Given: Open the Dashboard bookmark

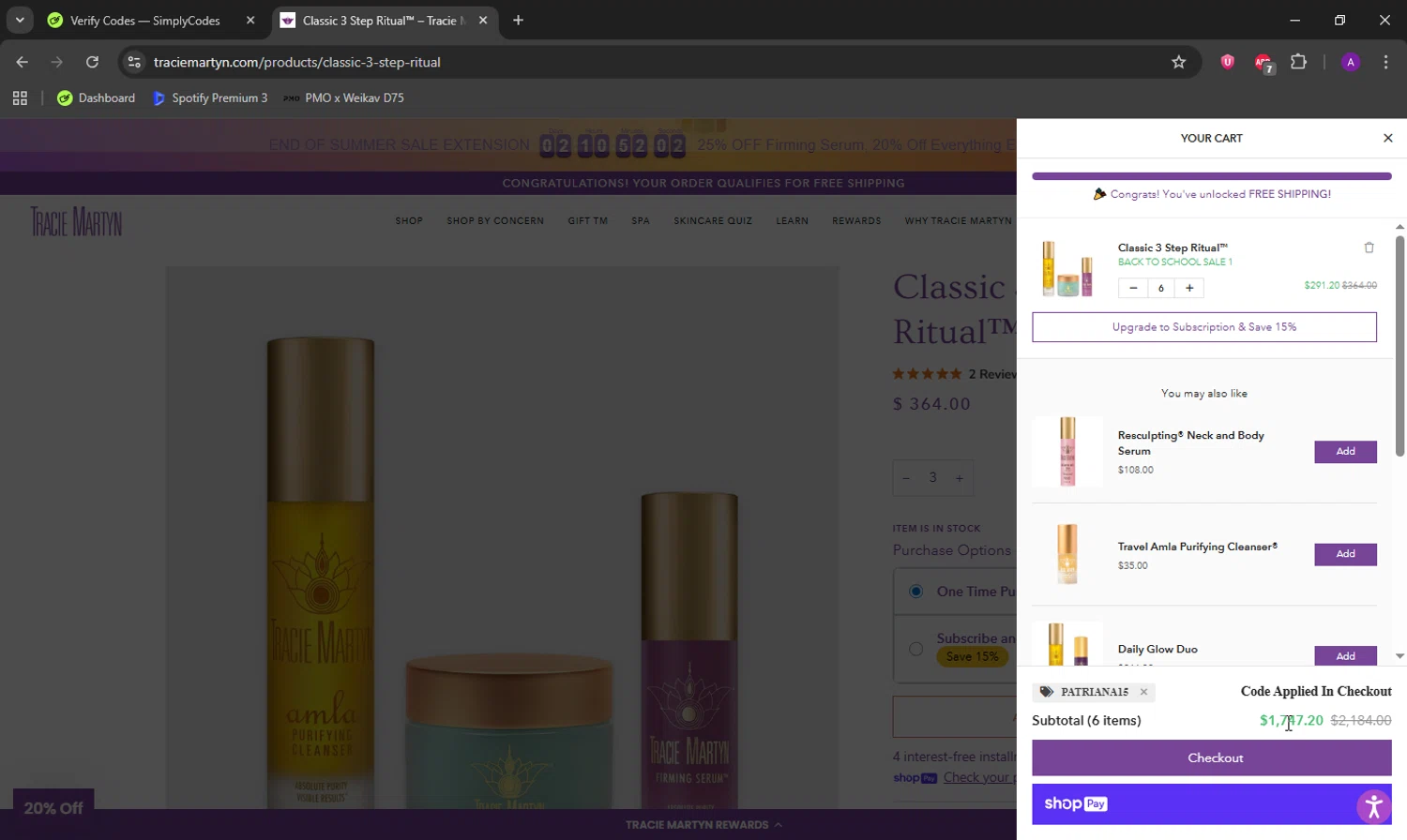Looking at the screenshot, I should (96, 97).
